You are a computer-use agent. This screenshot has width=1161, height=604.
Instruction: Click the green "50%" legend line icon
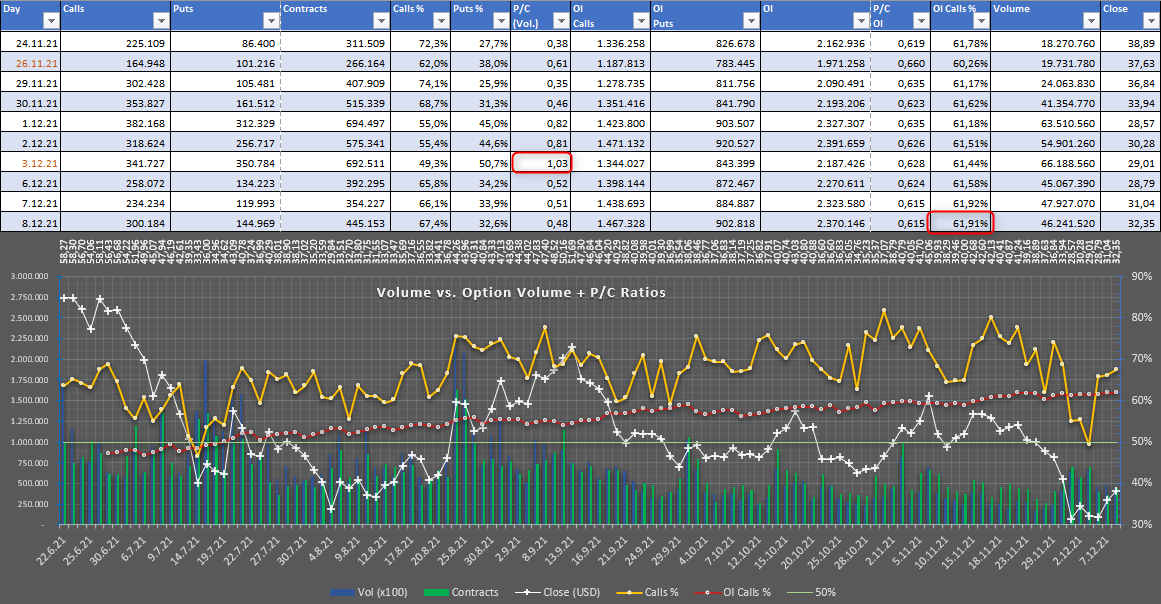(x=799, y=591)
